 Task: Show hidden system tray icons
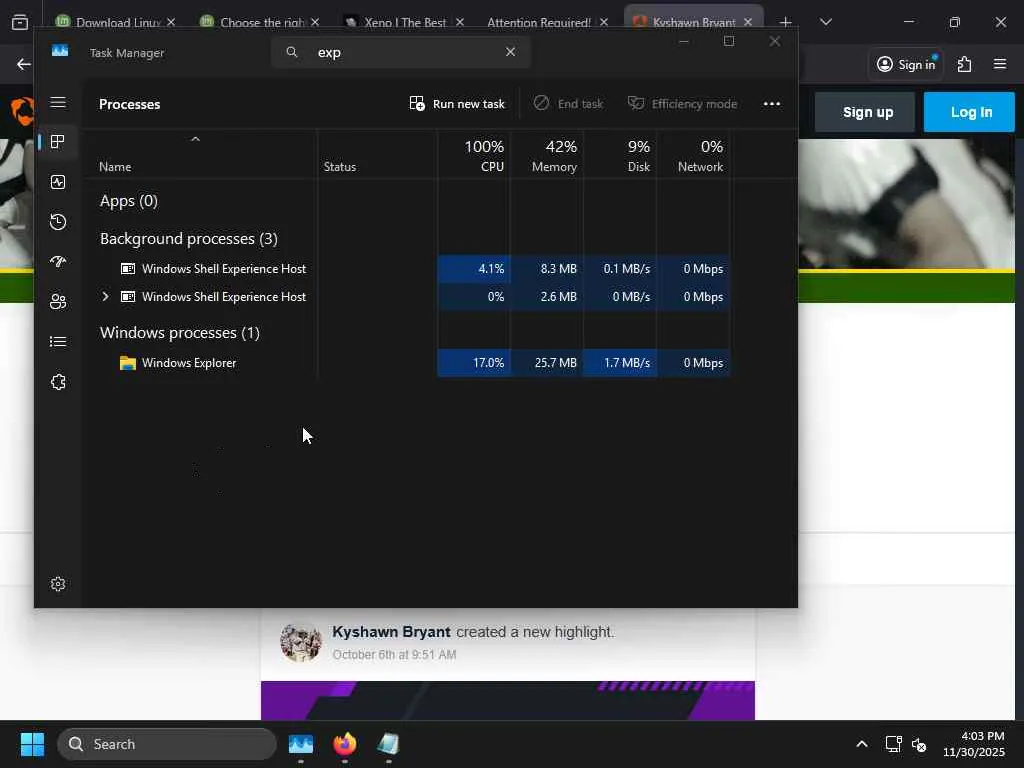[x=862, y=744]
